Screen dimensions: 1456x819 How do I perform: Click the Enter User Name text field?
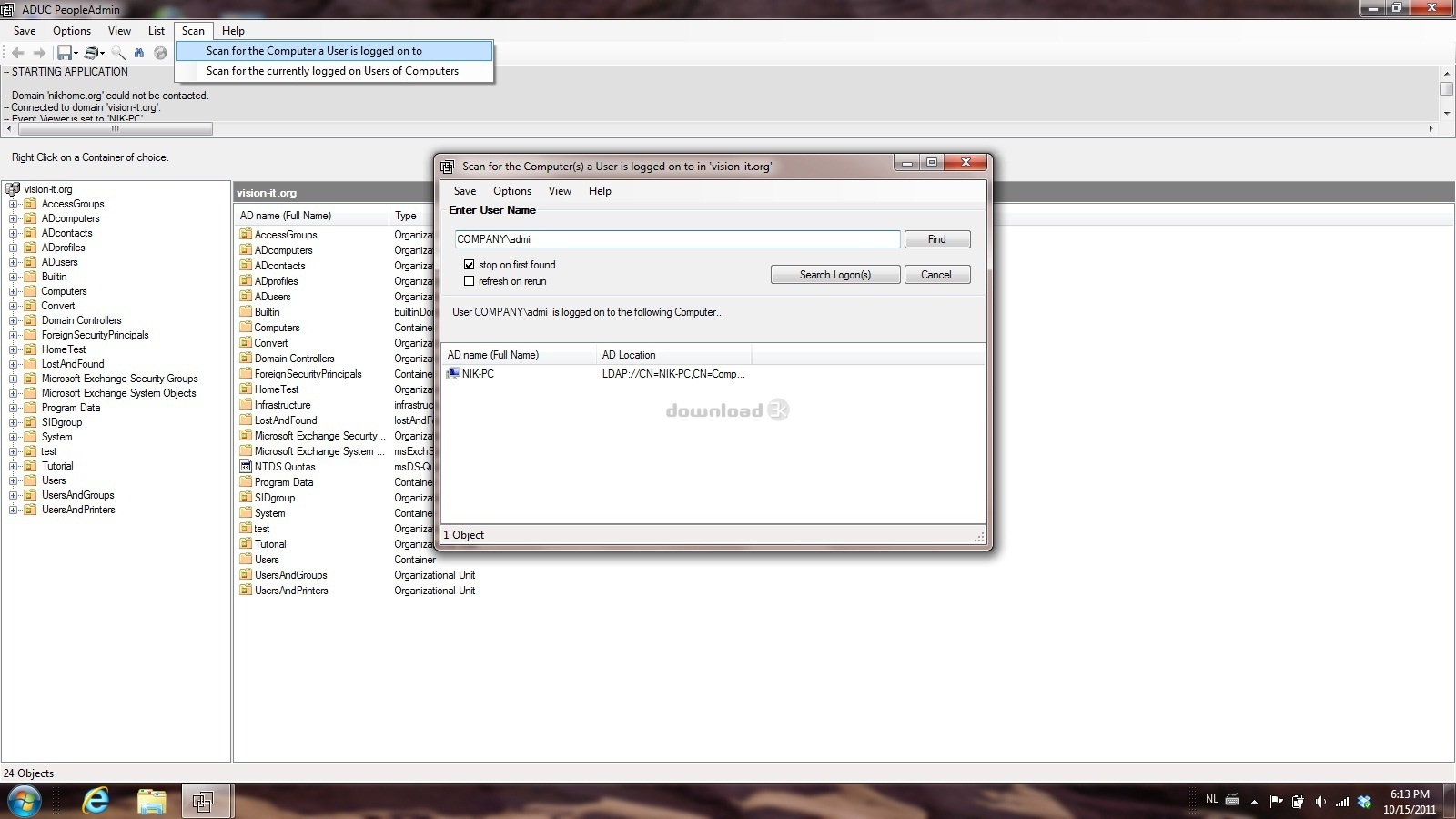[677, 239]
